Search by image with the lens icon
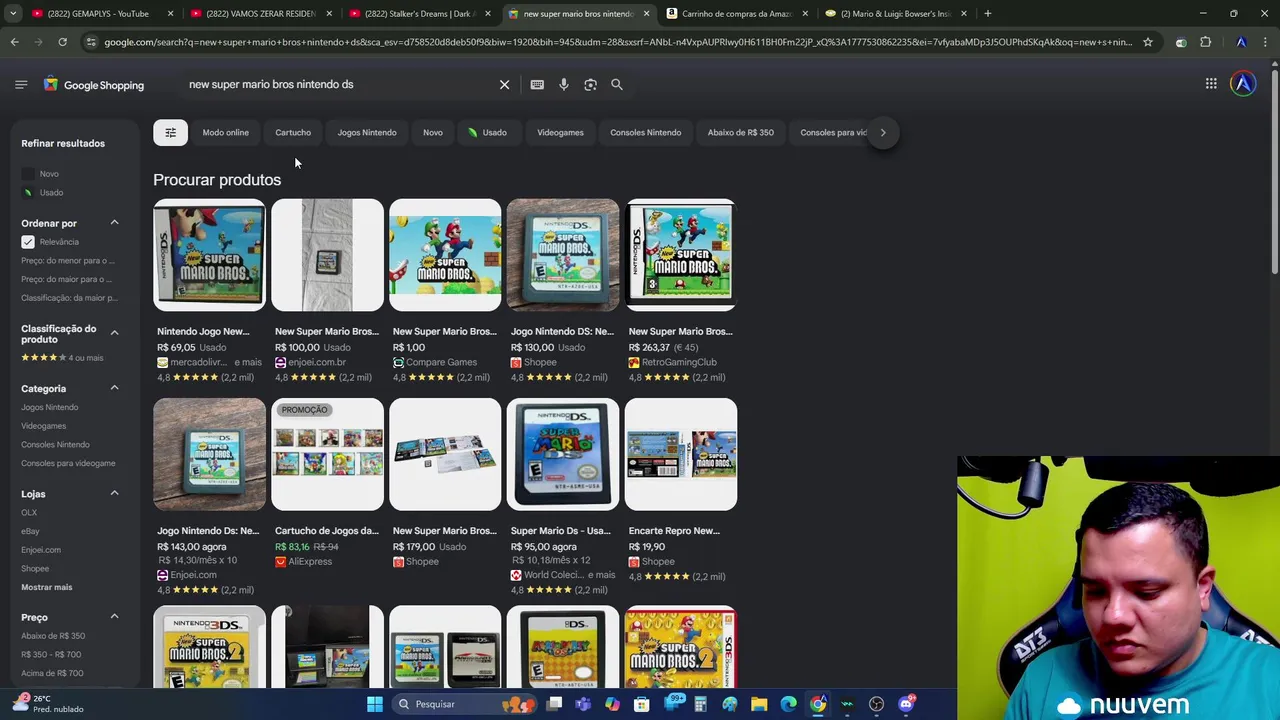This screenshot has height=720, width=1280. point(590,85)
